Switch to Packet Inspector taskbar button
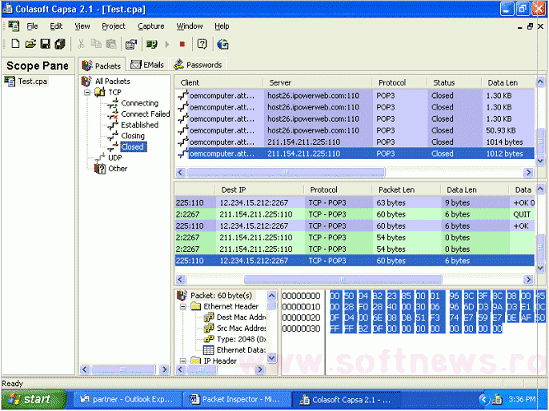 pos(237,399)
